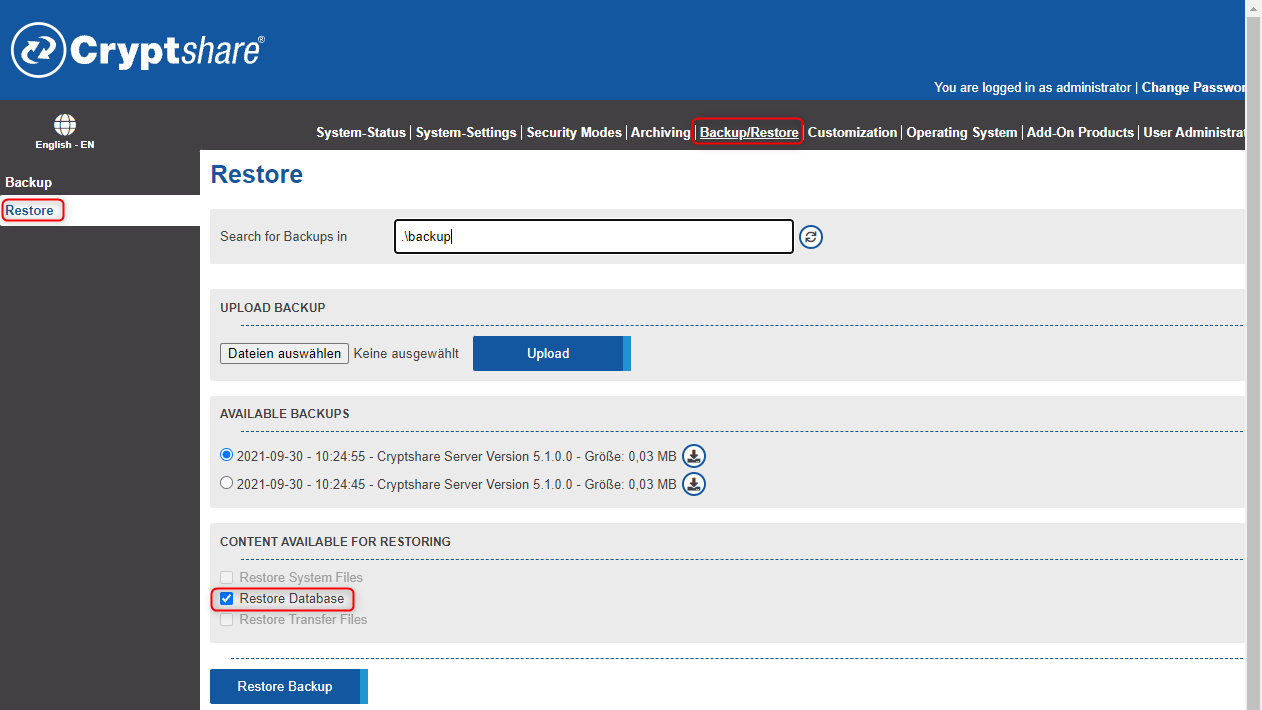This screenshot has width=1262, height=710.
Task: Select Backup in the sidebar
Action: (29, 182)
